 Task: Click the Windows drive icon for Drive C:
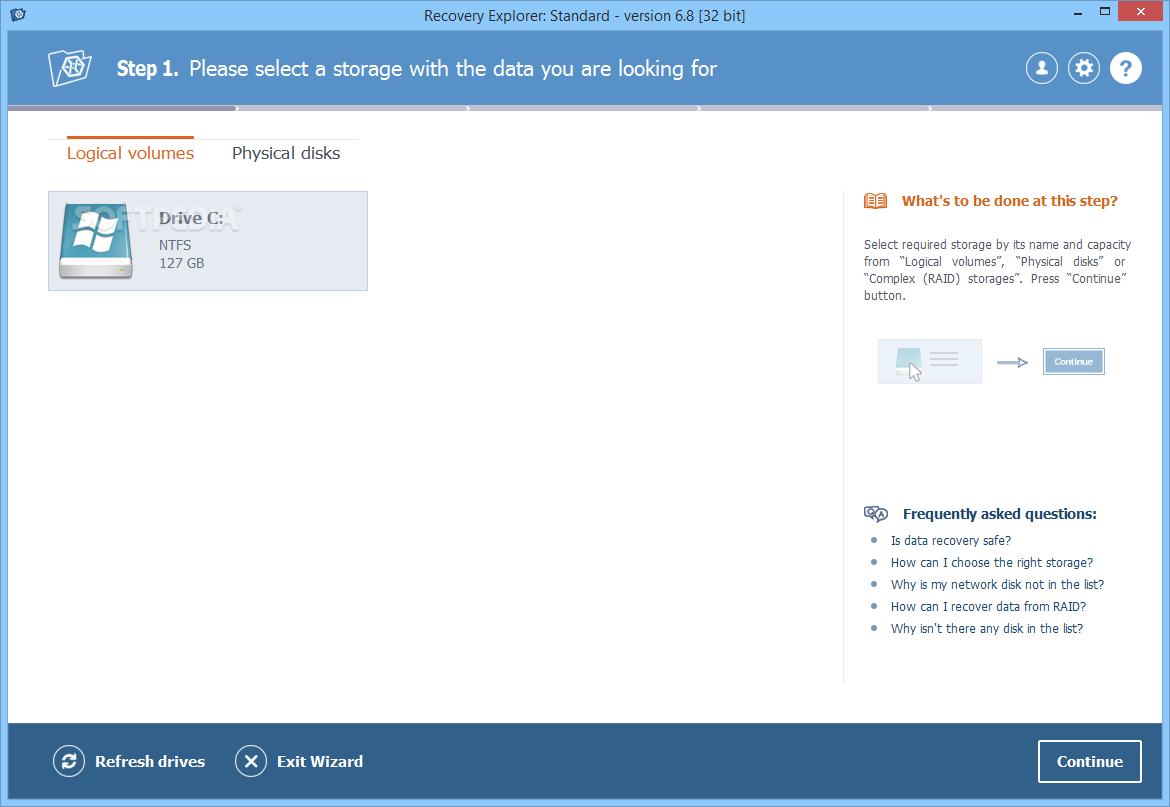click(96, 241)
